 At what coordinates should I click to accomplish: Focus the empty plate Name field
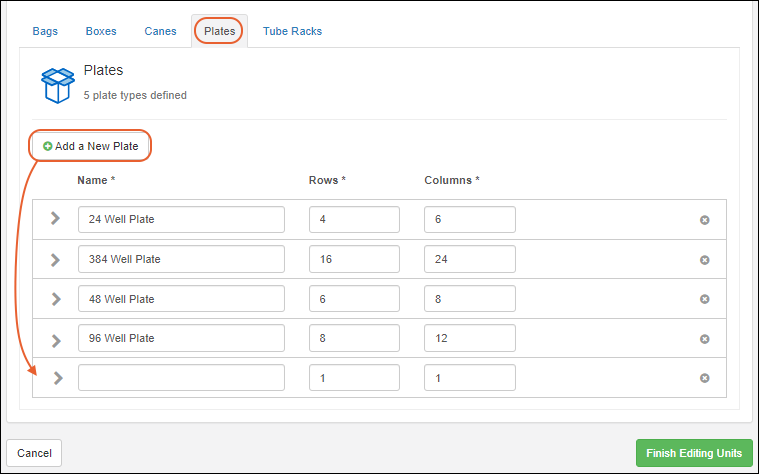(181, 378)
